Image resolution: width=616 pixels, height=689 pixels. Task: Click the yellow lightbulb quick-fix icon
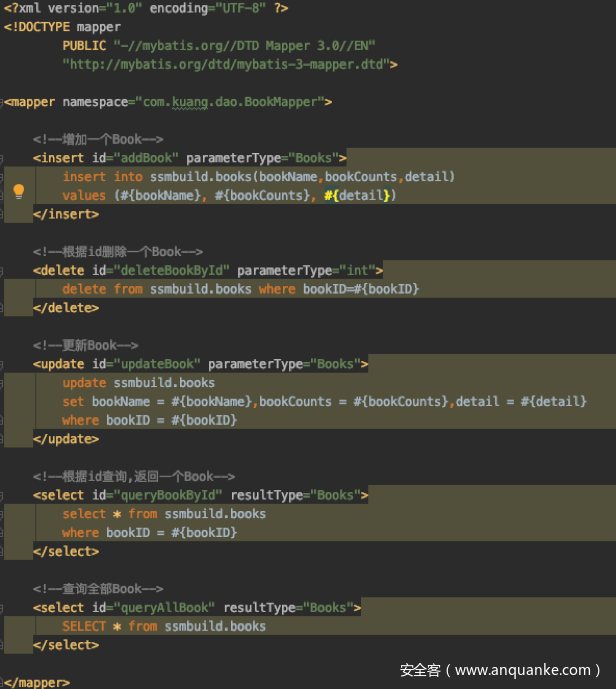[x=18, y=192]
